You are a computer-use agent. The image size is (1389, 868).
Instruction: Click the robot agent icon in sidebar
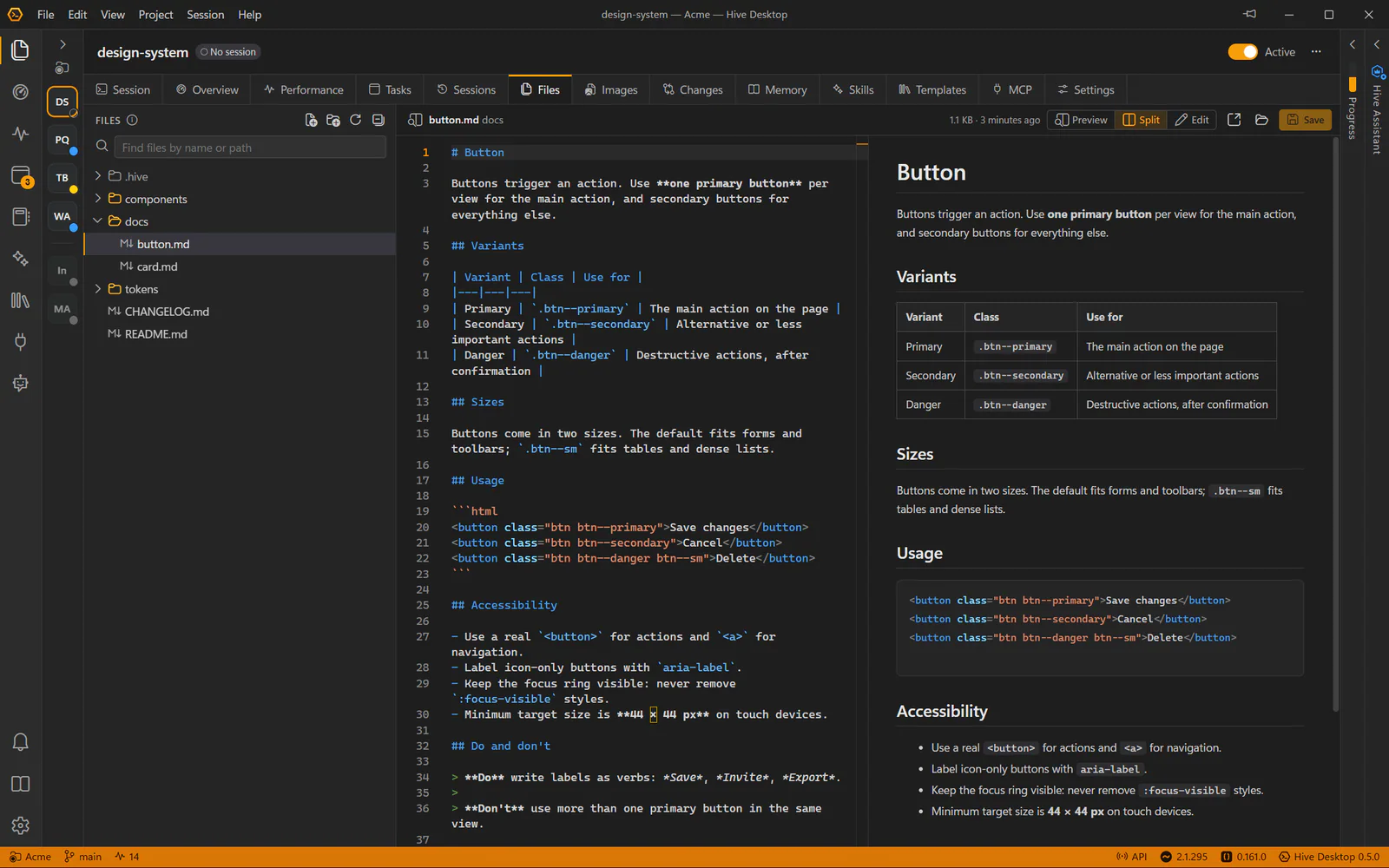pyautogui.click(x=20, y=384)
